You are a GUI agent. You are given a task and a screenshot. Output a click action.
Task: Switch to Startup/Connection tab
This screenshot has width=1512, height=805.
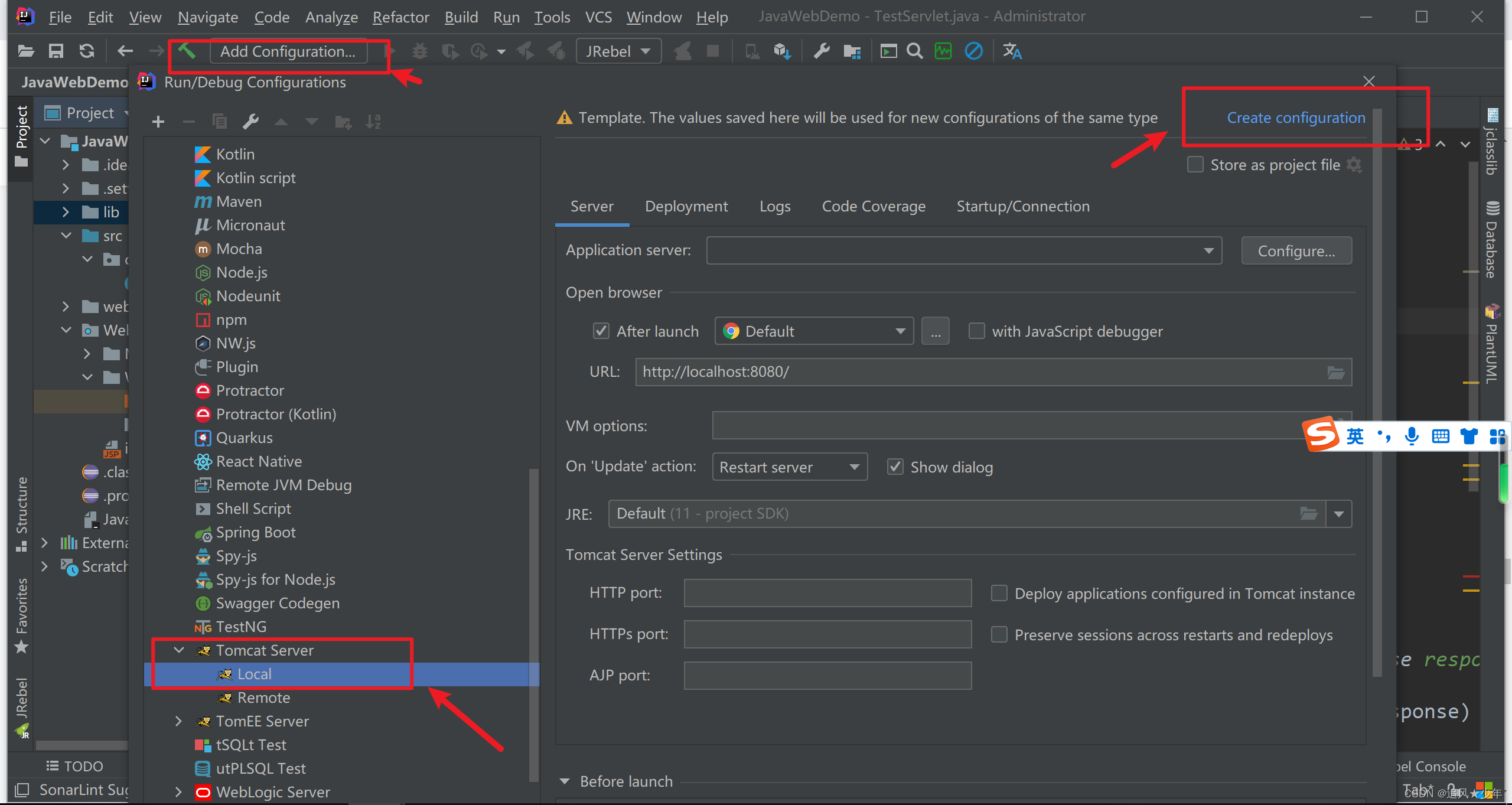(1023, 206)
